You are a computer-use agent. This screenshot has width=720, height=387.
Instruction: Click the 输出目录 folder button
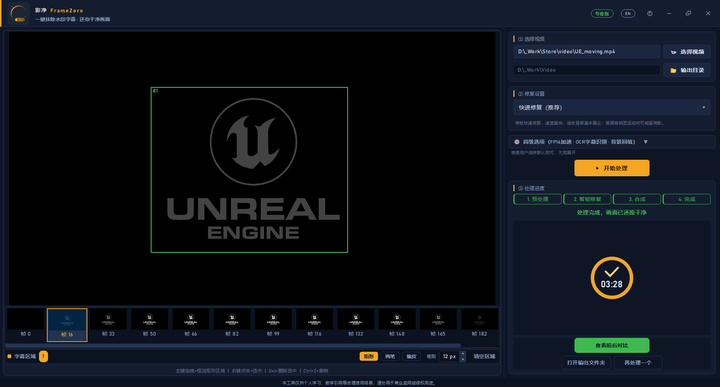click(x=687, y=70)
